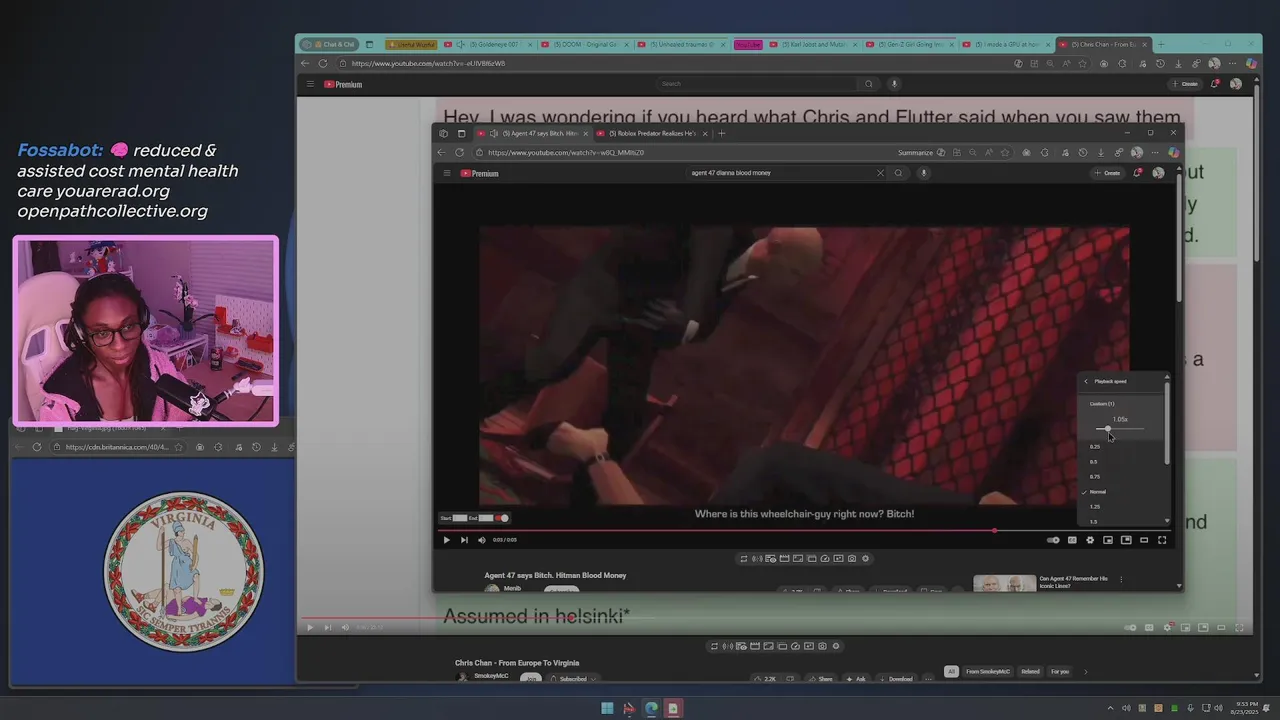Click Create button in back YouTube window

coord(1185,84)
